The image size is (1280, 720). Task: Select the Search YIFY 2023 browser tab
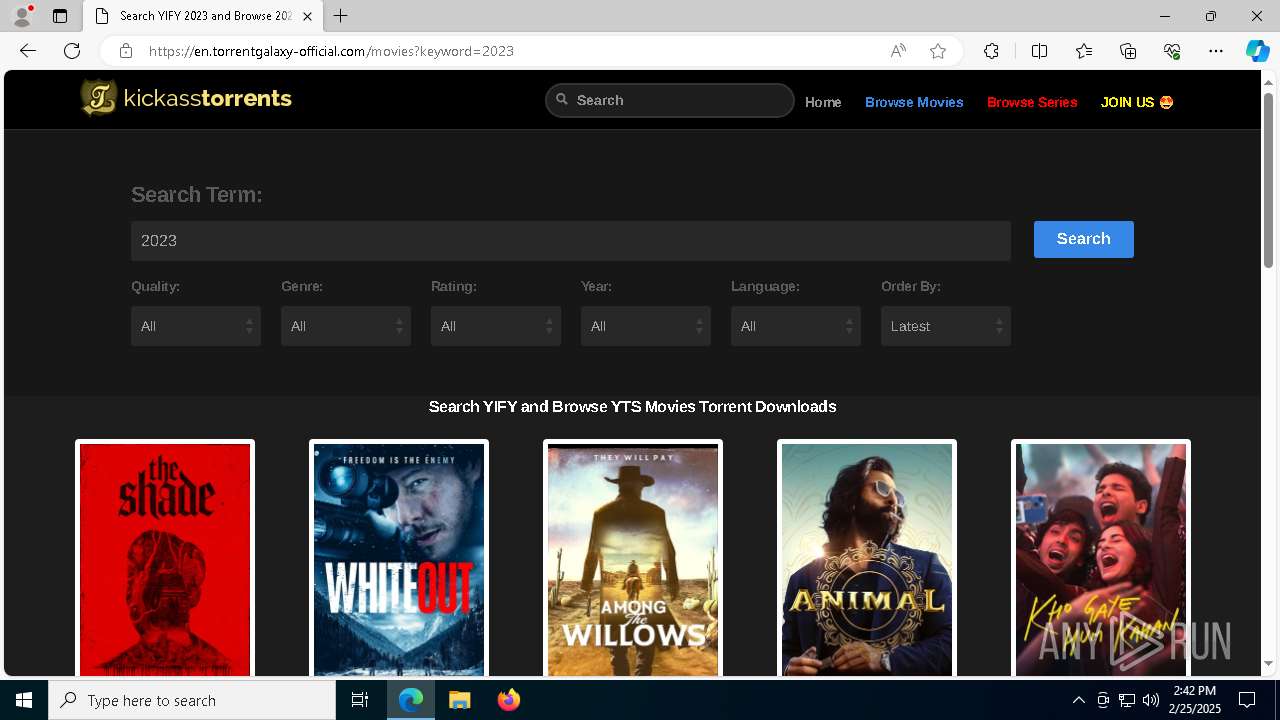(x=203, y=16)
